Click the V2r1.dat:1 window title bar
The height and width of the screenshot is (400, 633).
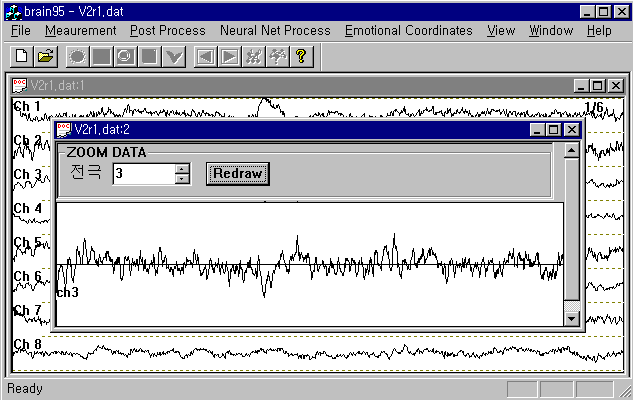tap(317, 86)
